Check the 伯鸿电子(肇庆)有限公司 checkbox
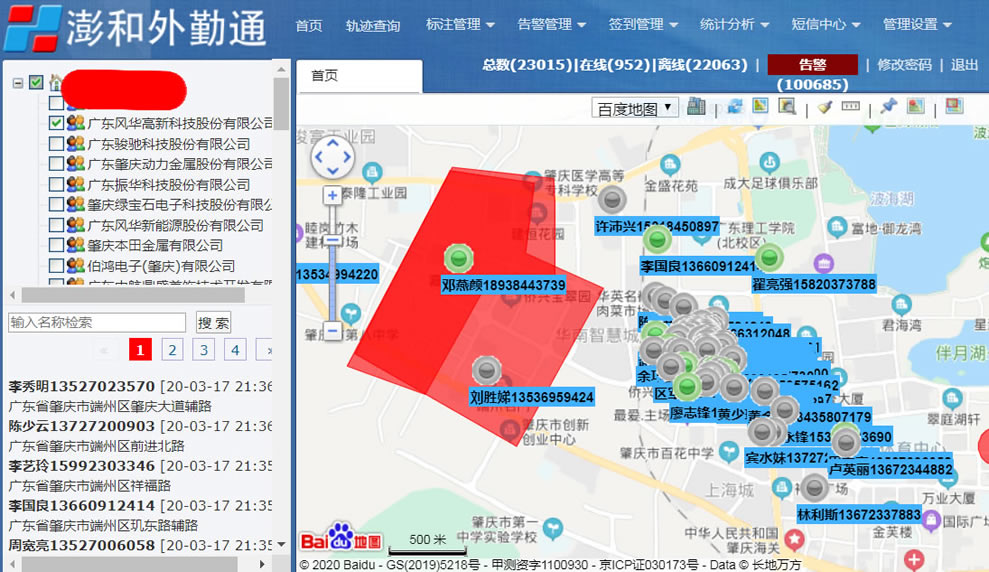 (56, 266)
